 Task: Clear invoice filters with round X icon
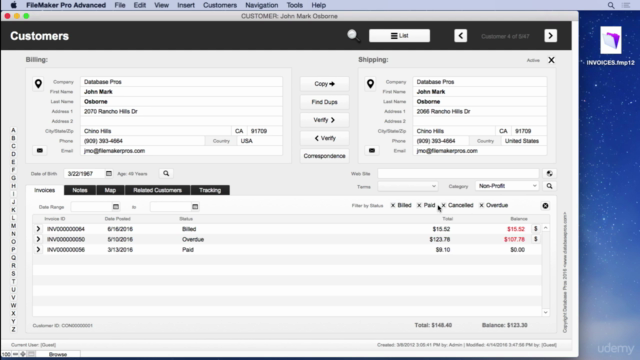(x=545, y=206)
